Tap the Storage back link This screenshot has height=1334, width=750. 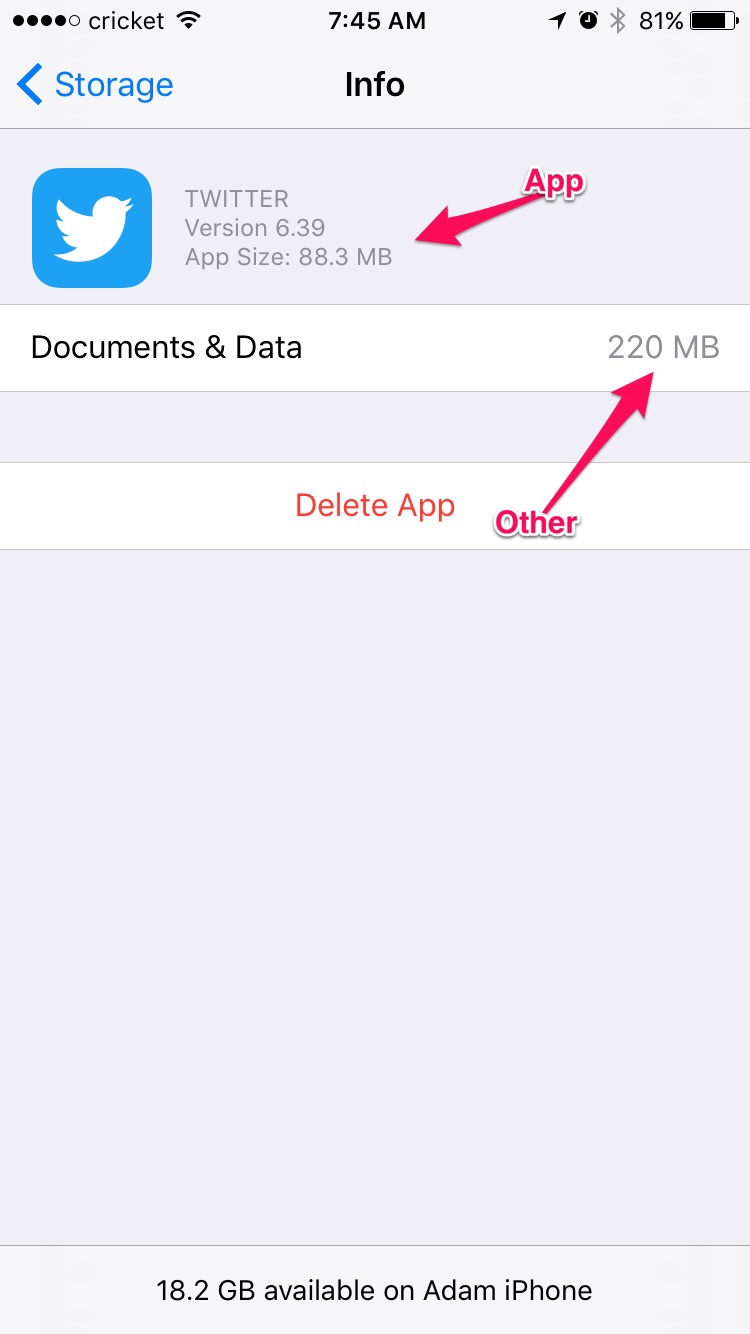(113, 85)
